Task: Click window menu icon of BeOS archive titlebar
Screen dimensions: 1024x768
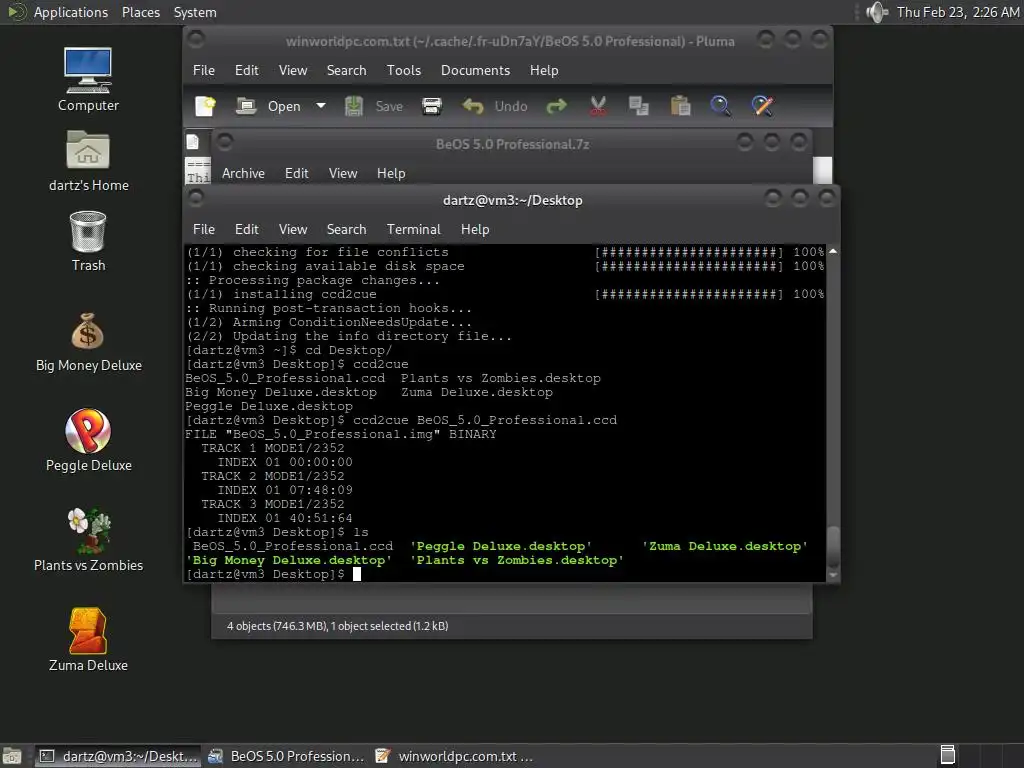Action: click(x=225, y=141)
